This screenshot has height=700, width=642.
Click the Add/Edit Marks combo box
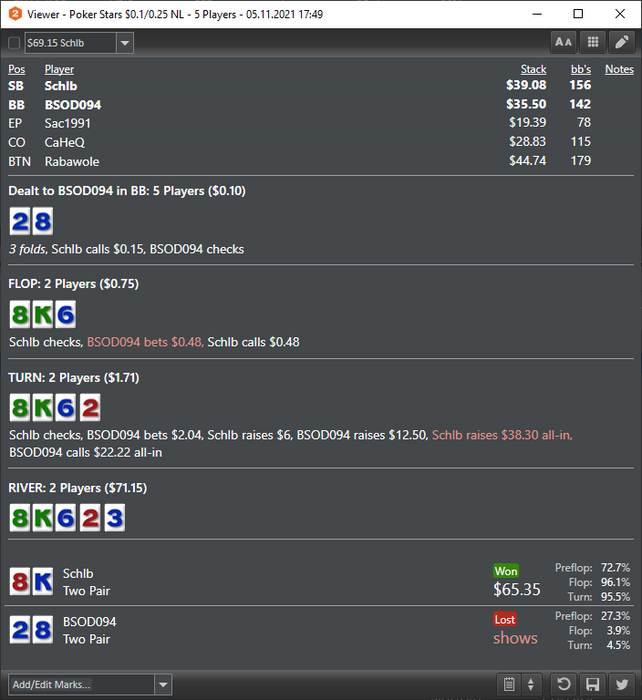tap(90, 684)
